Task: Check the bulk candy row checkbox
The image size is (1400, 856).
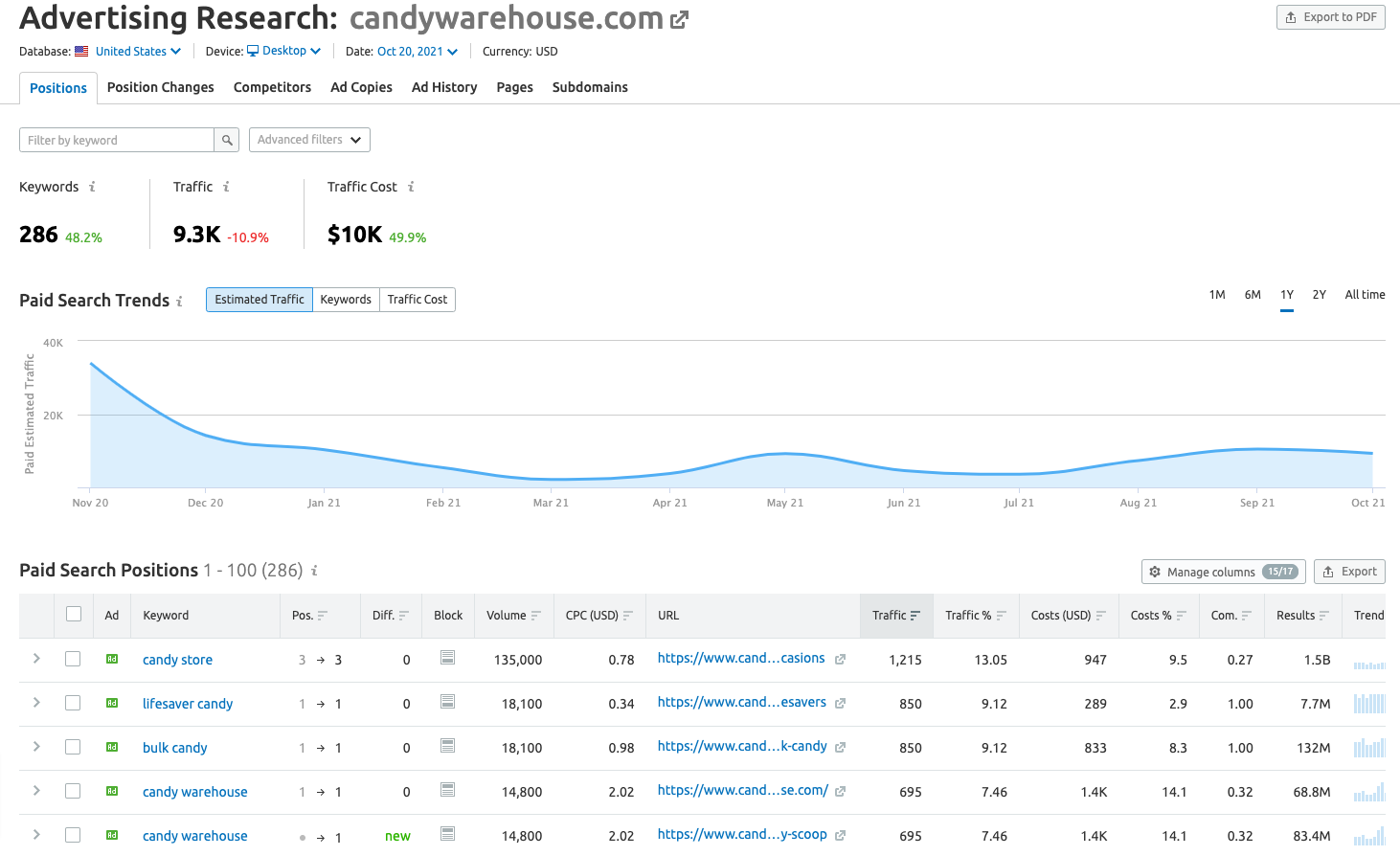Action: [x=73, y=747]
